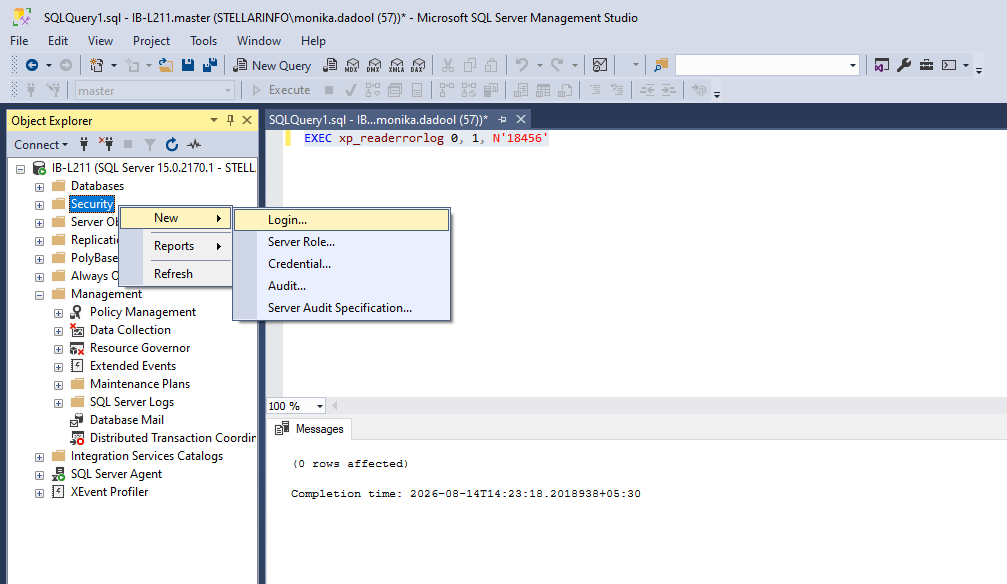Image resolution: width=1007 pixels, height=584 pixels.
Task: Select the XEvent Profiler item
Action: click(109, 491)
